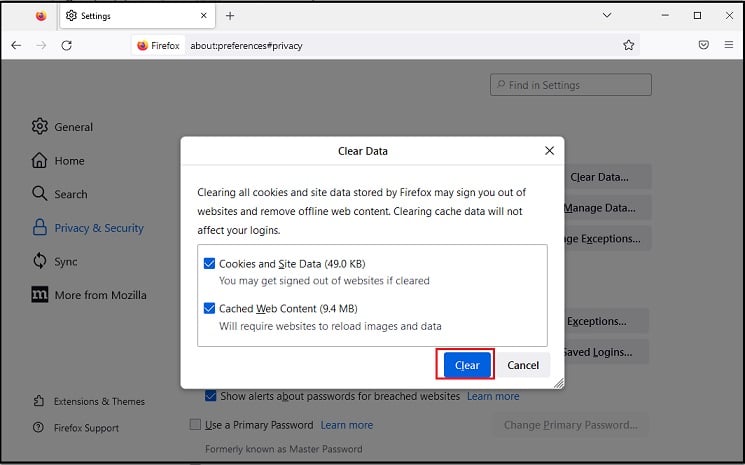
Task: Click the Firefox view icon left of tabs
Action: point(41,16)
